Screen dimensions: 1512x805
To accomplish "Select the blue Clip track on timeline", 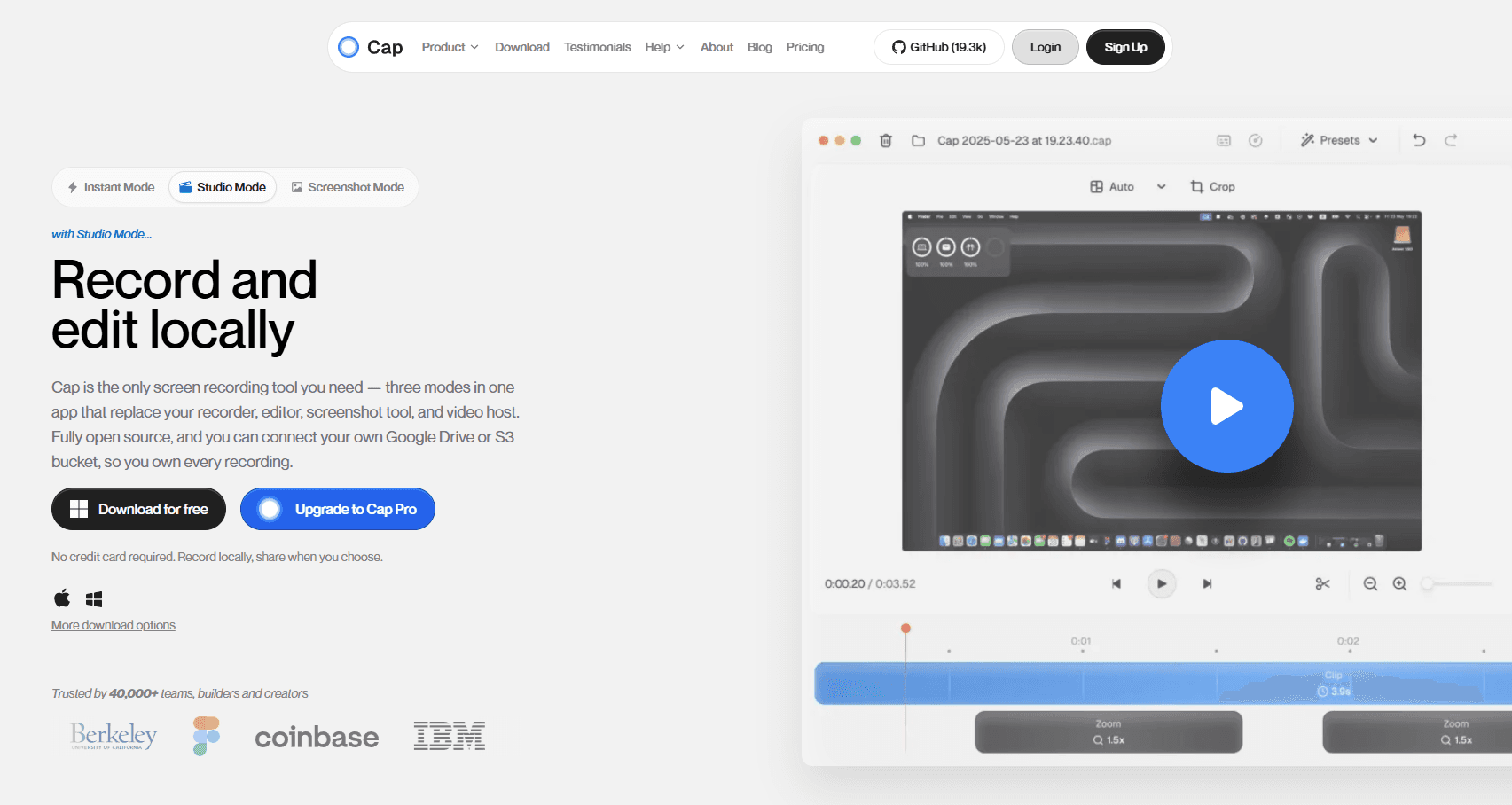I will click(1163, 684).
